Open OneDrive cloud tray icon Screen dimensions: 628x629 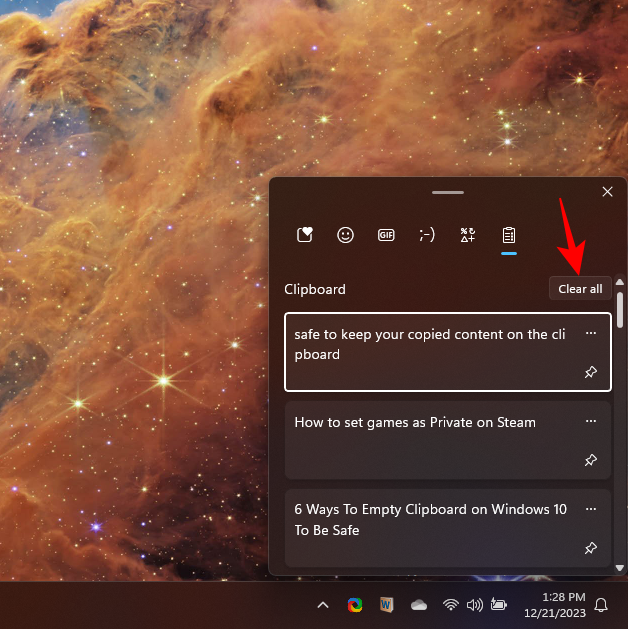click(x=419, y=605)
